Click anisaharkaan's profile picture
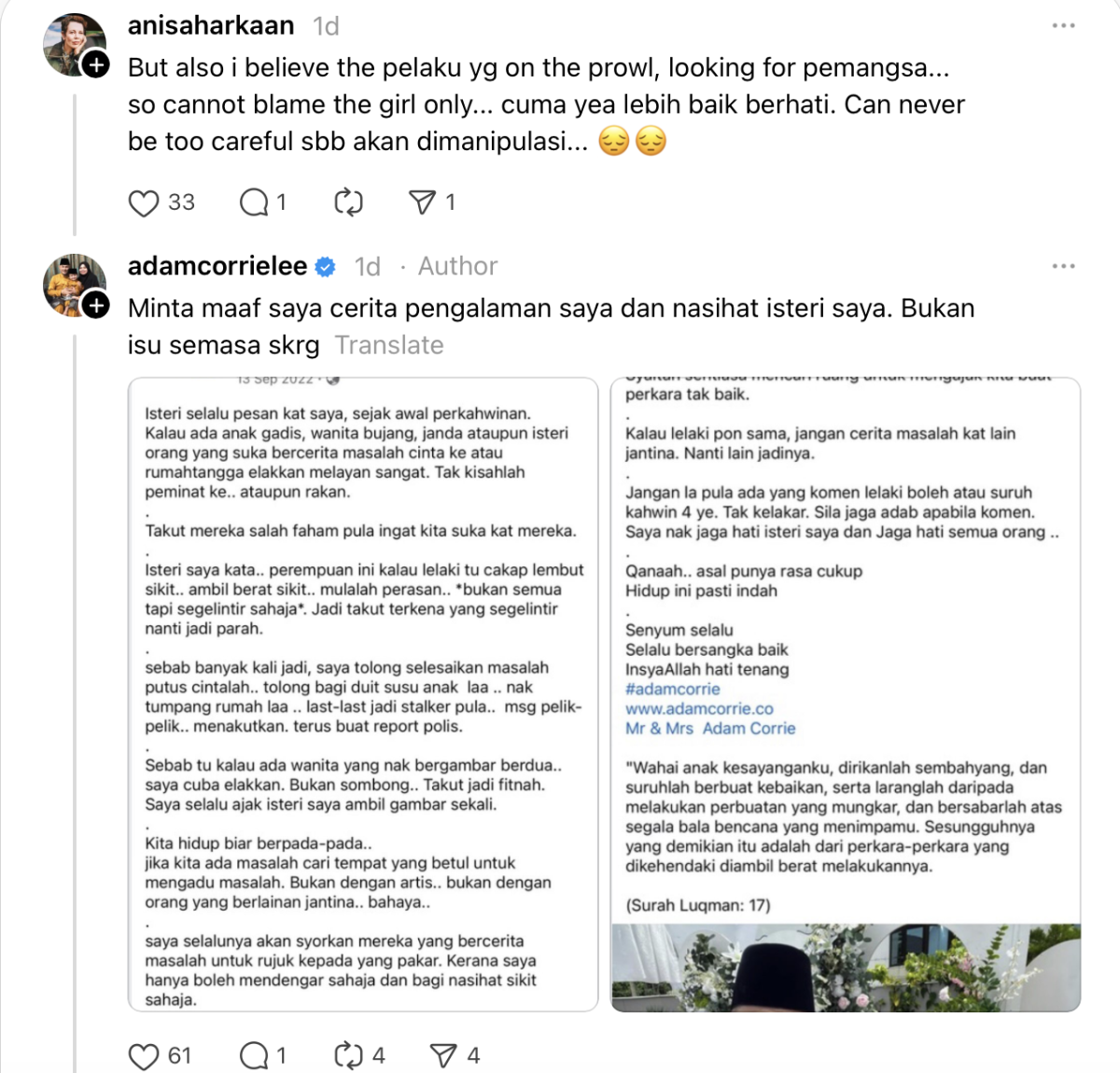Viewport: 1120px width, 1073px height. point(71,41)
